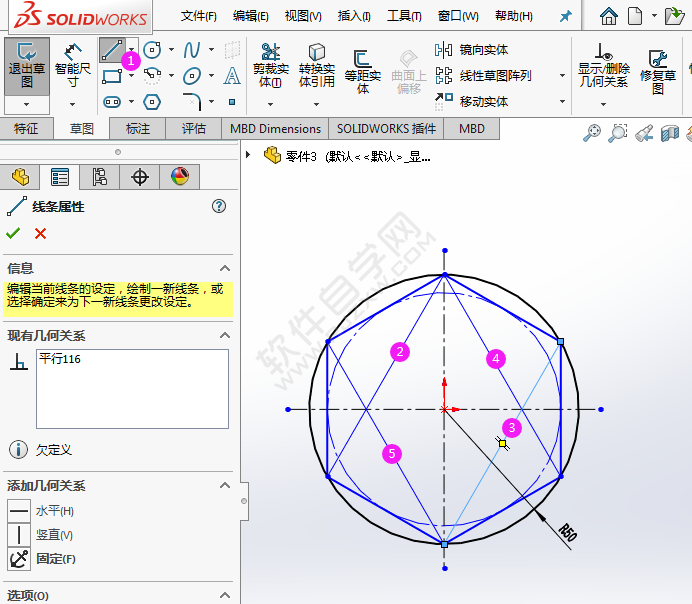Select the Ellipse tool
This screenshot has height=604, width=692.
192,76
